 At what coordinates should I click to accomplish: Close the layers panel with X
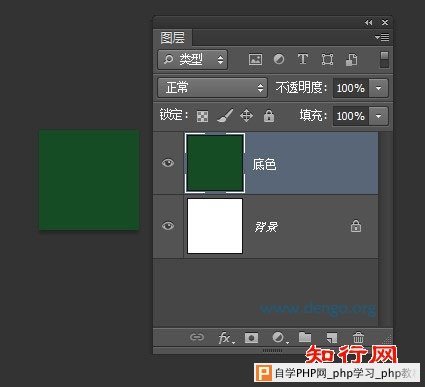pyautogui.click(x=385, y=22)
